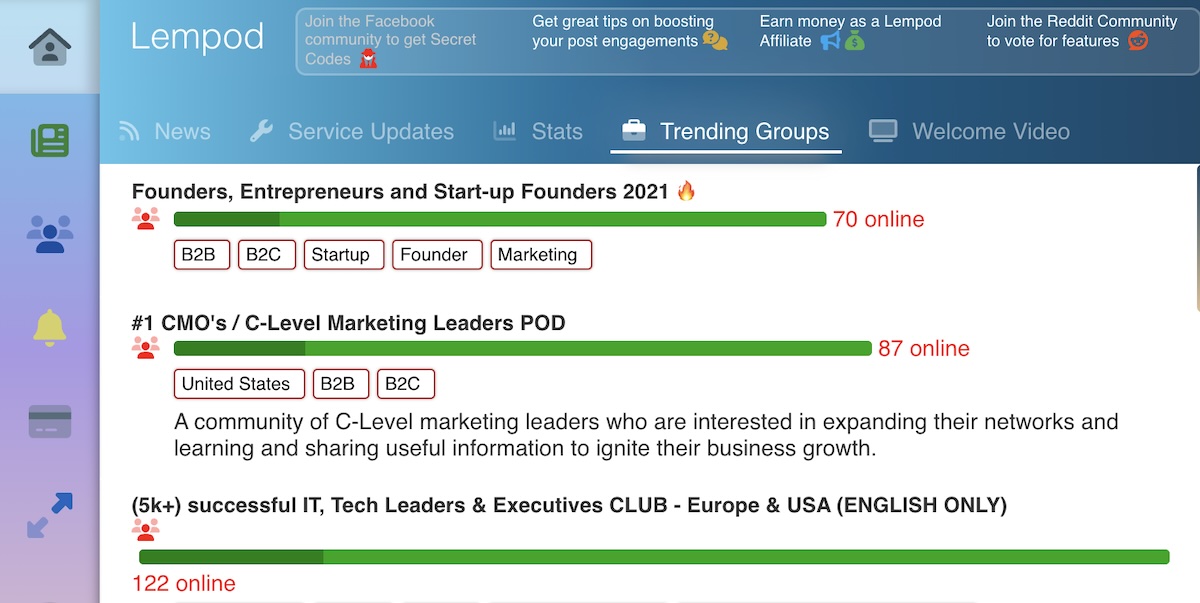Click the yellow bell notifications icon

pos(50,327)
